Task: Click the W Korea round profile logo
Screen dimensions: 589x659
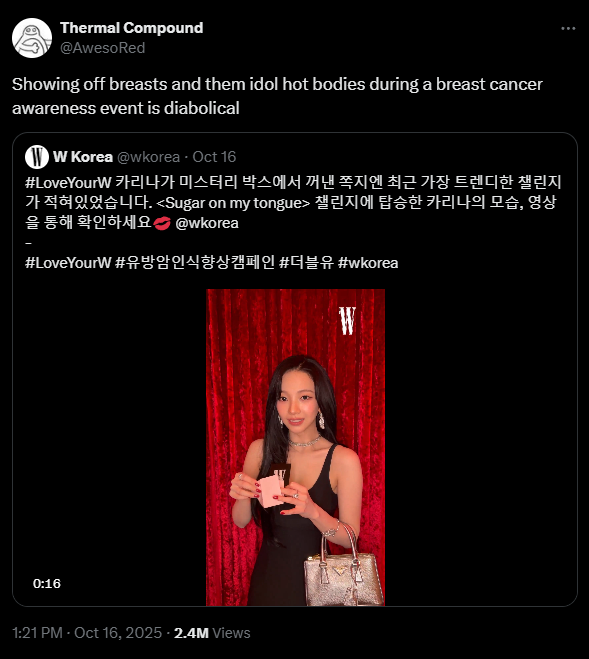Action: (37, 157)
